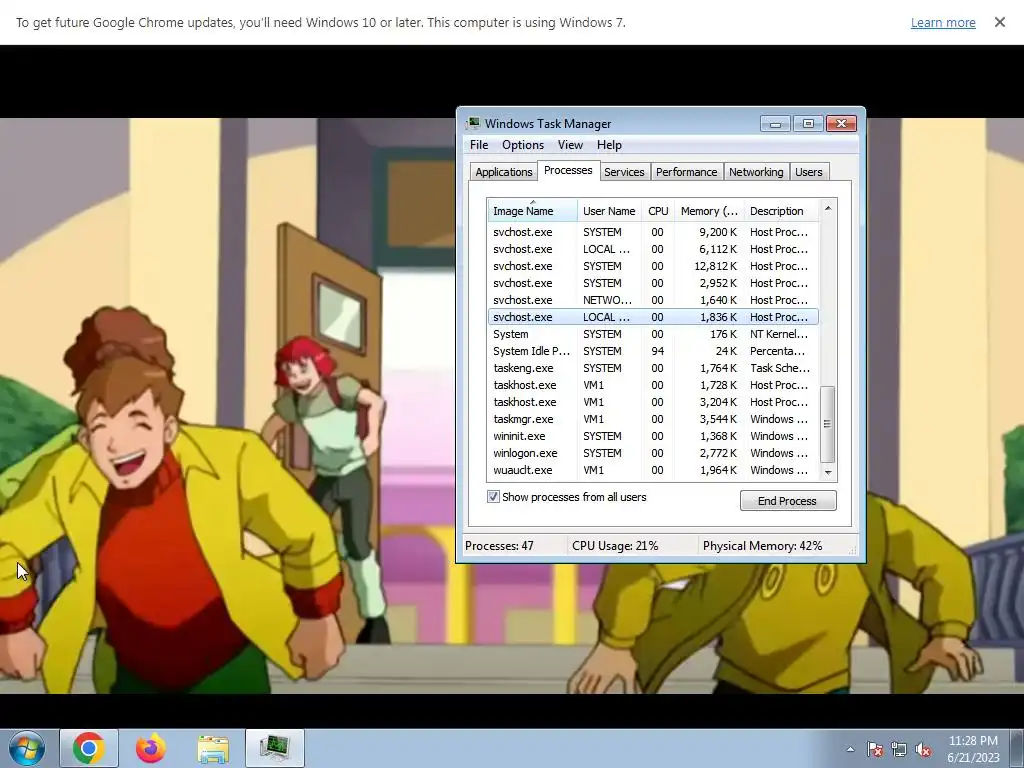
Task: Select the wuauclt.exe process
Action: [653, 470]
